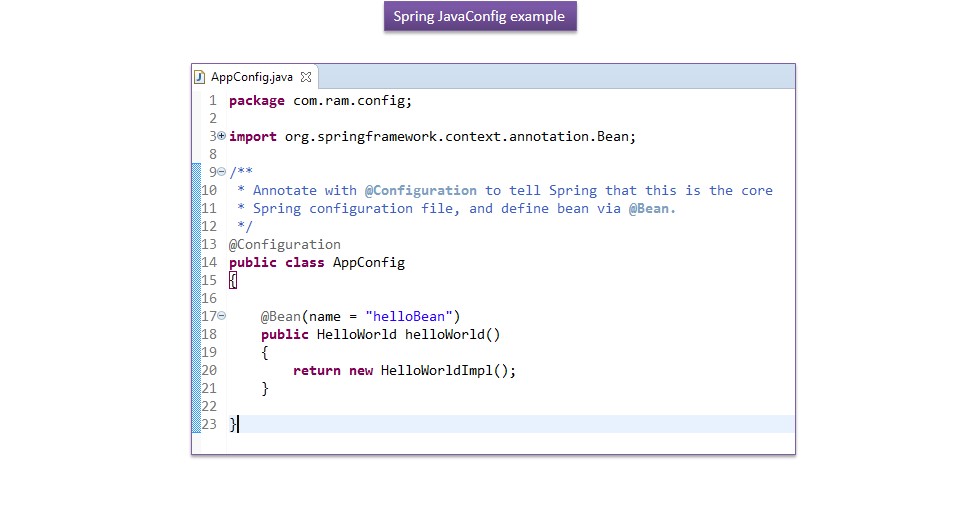Image resolution: width=960 pixels, height=528 pixels.
Task: Click the HelloWorld return type on line 18
Action: tap(356, 334)
